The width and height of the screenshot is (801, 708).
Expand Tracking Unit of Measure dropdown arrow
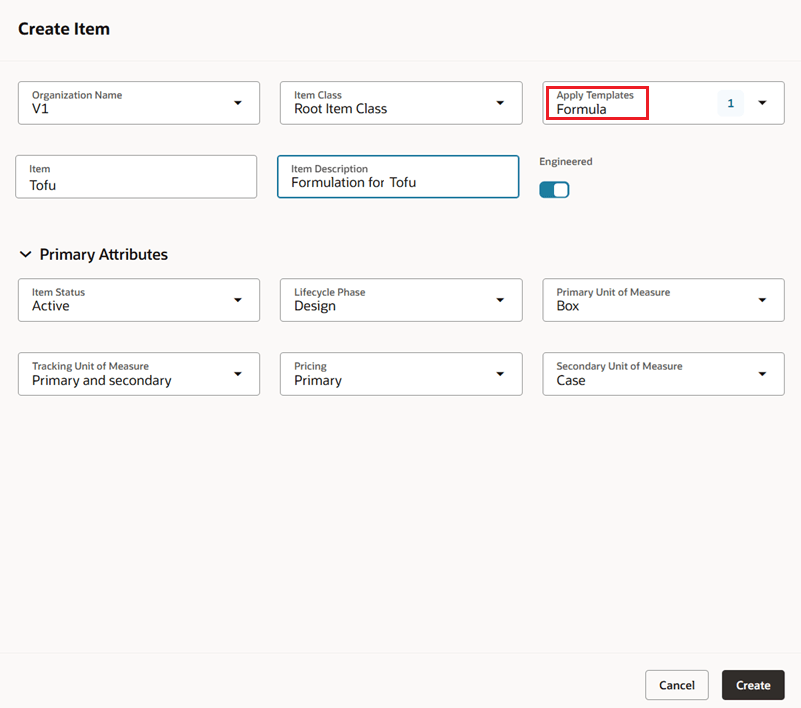click(238, 374)
